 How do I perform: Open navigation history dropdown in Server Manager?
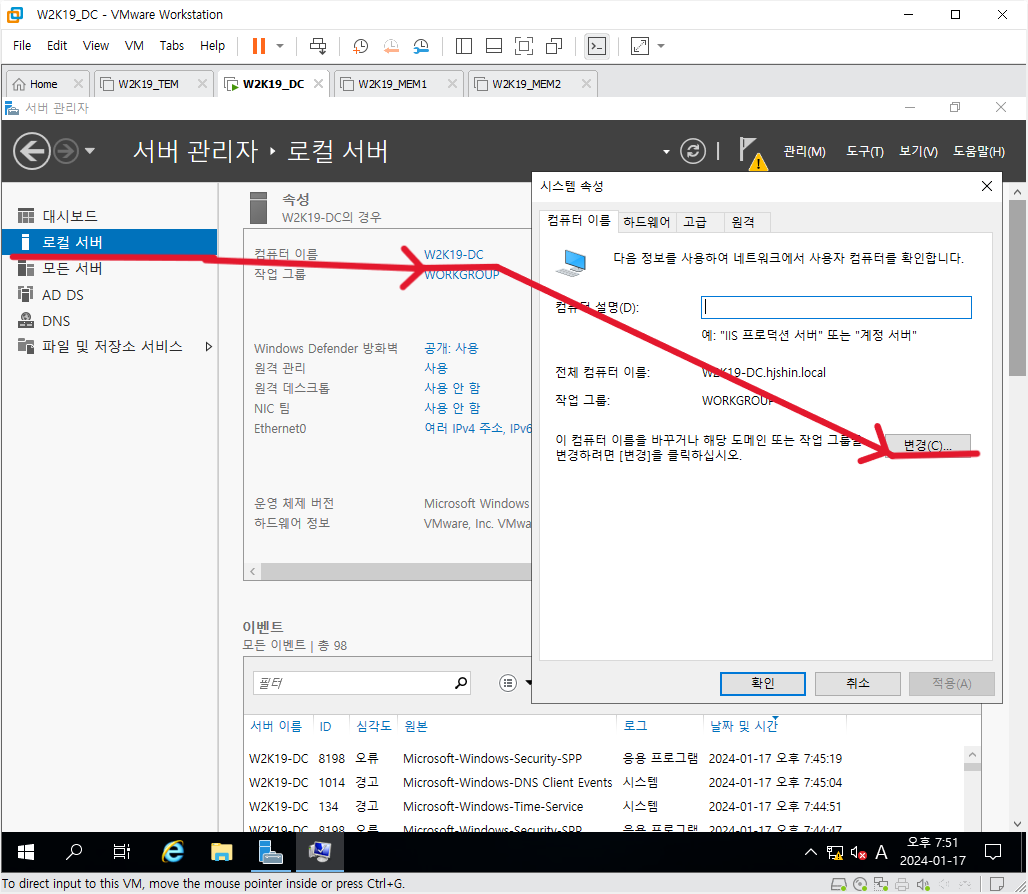[x=90, y=151]
